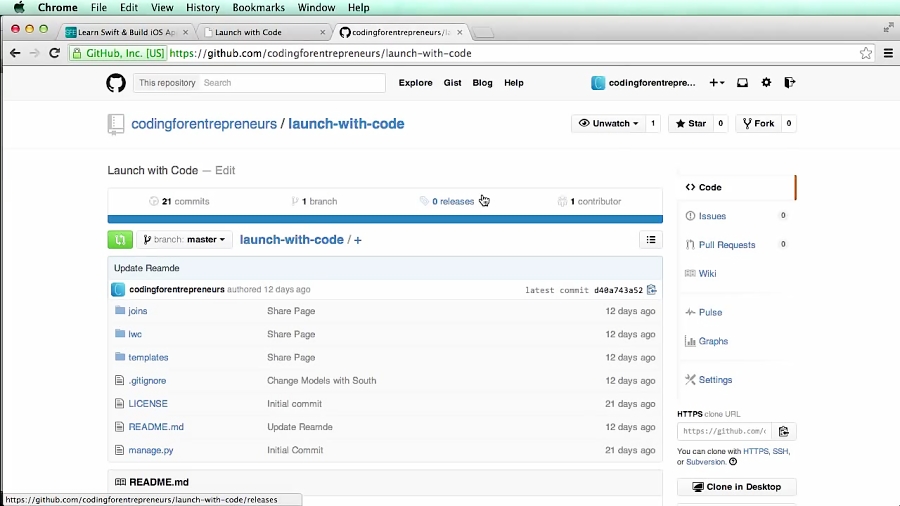Bookmark this page with star icon

click(x=866, y=53)
